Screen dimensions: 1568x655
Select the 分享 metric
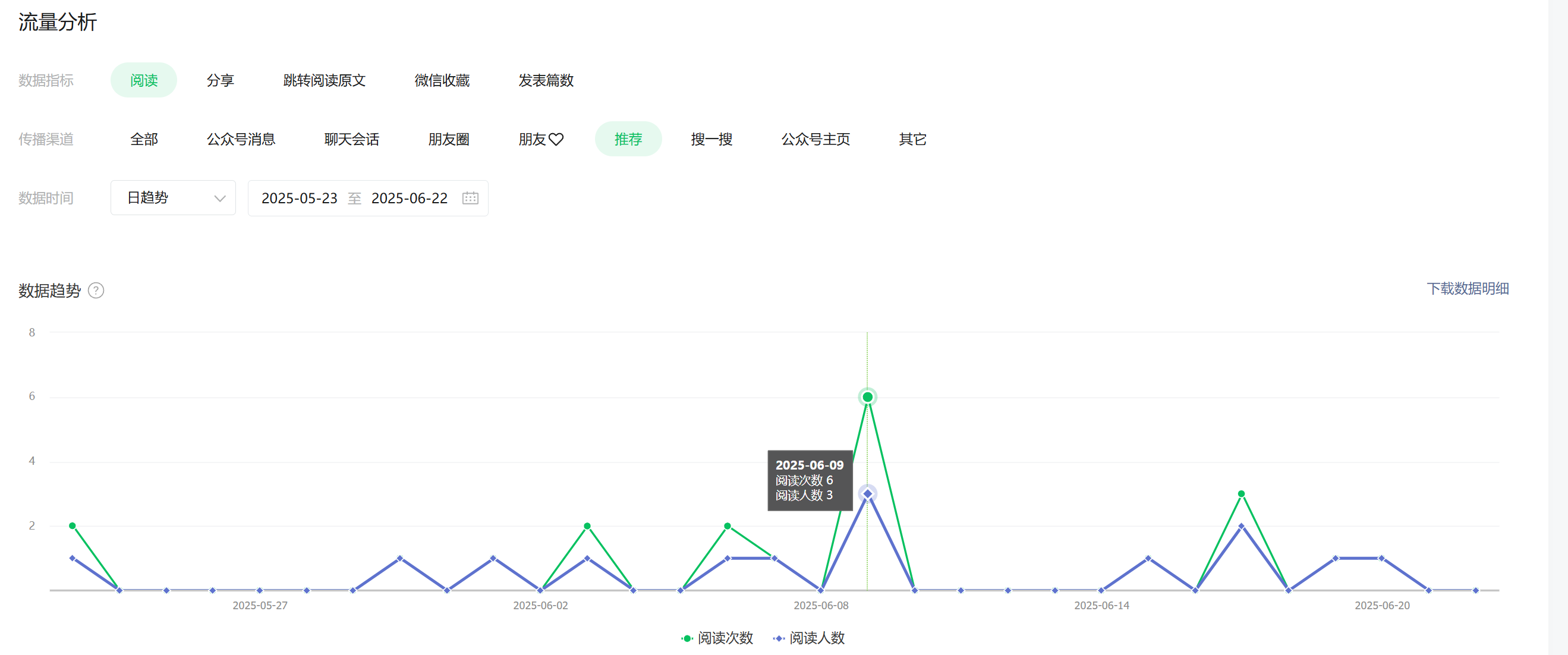pos(220,80)
